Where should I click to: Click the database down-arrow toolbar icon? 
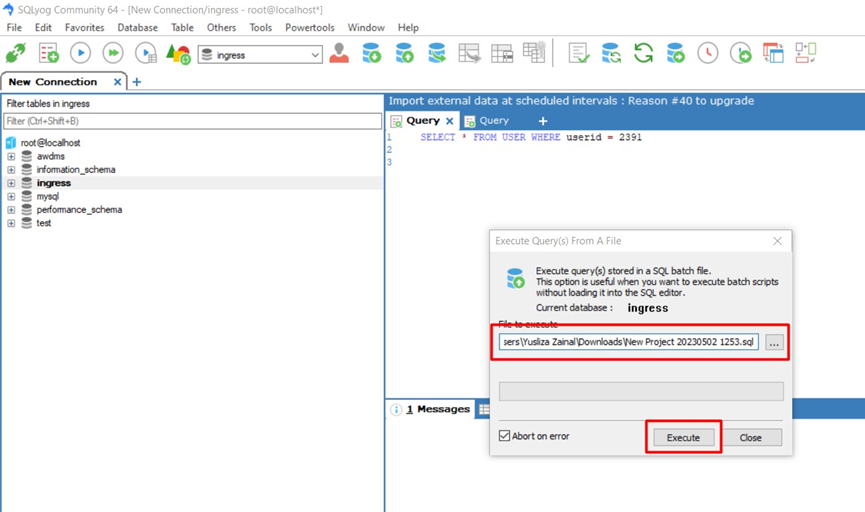(x=372, y=54)
